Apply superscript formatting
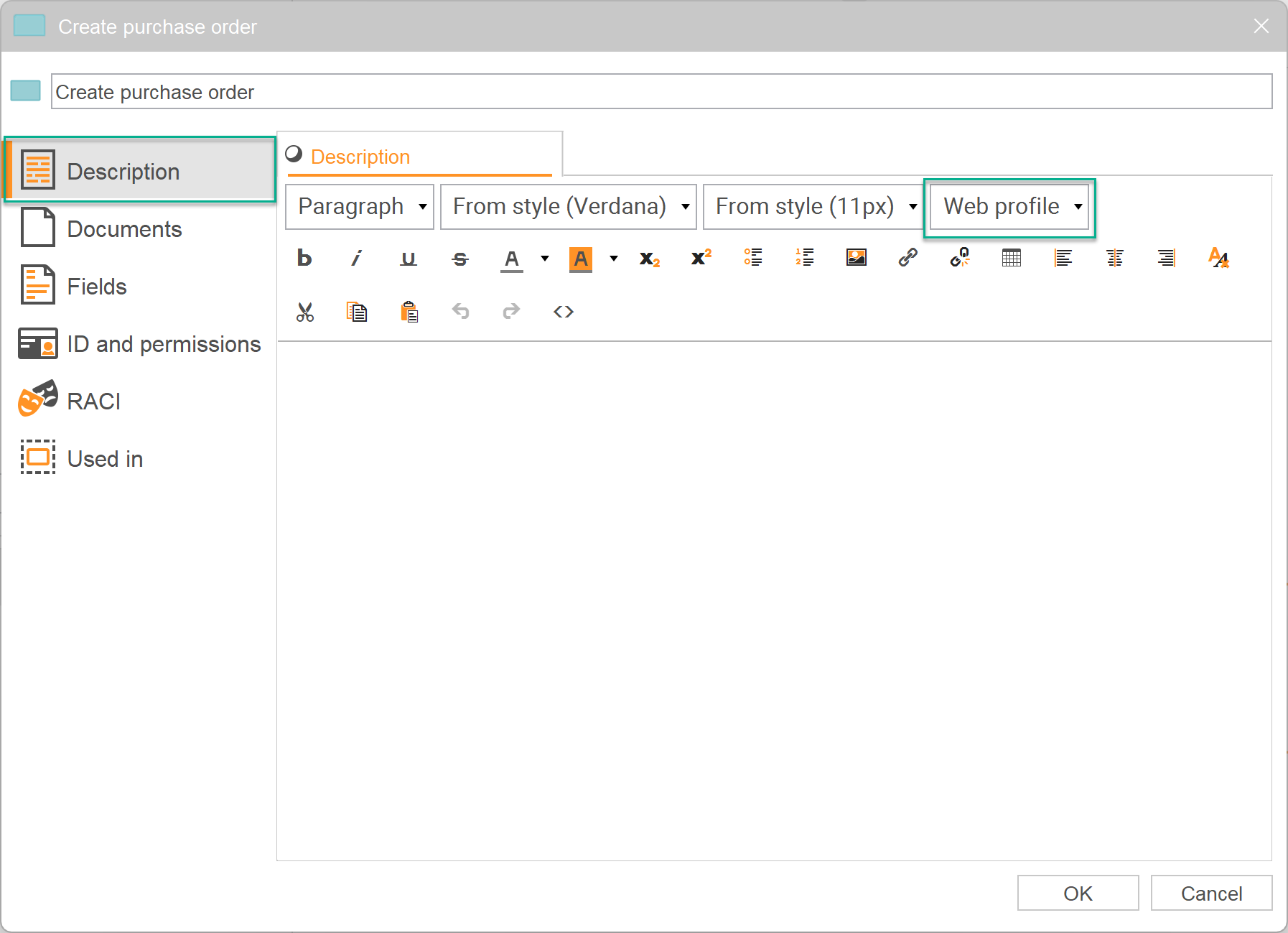The image size is (1288, 933). click(701, 257)
